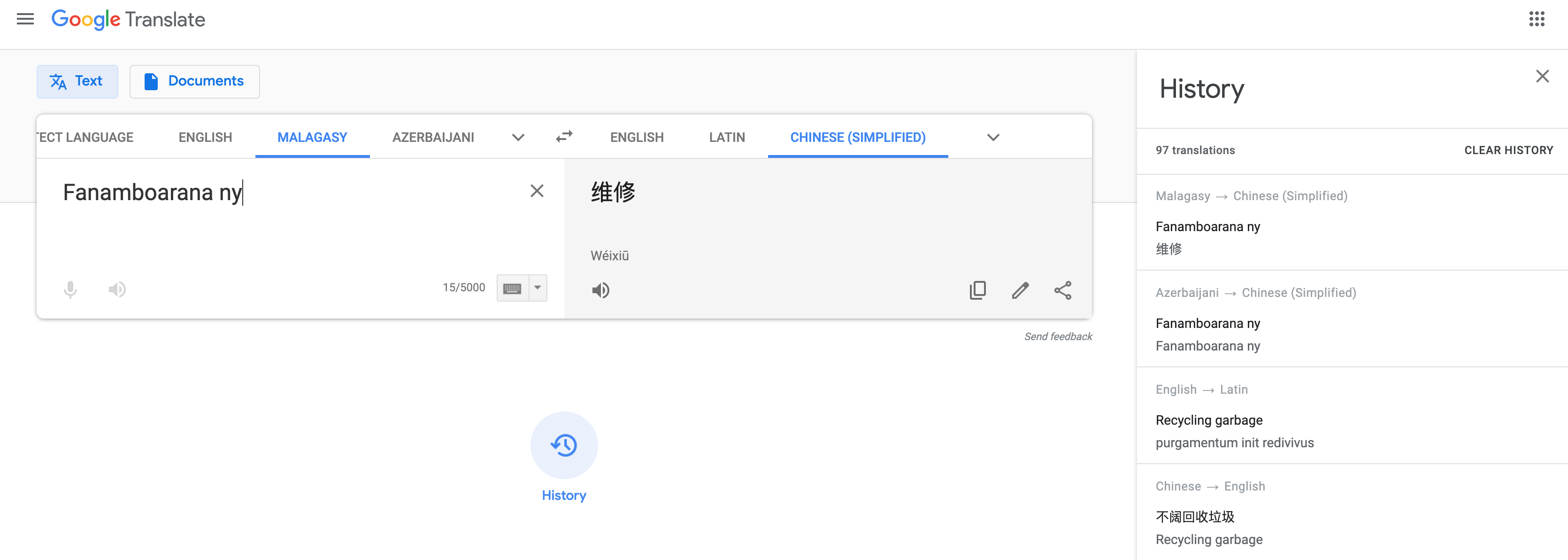This screenshot has width=1568, height=560.
Task: Clear the source text with X
Action: [536, 191]
